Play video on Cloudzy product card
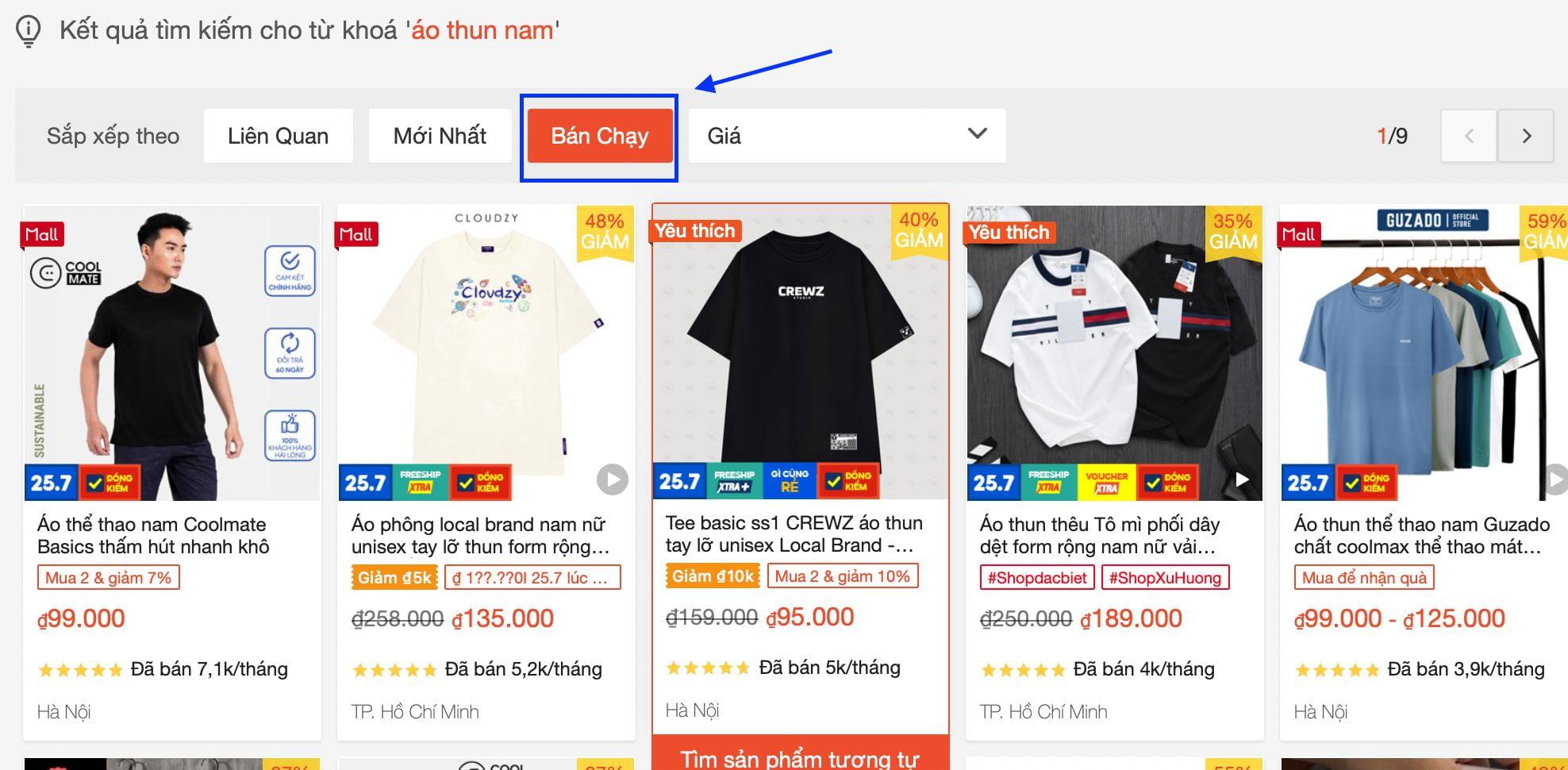The image size is (1568, 770). [x=612, y=479]
